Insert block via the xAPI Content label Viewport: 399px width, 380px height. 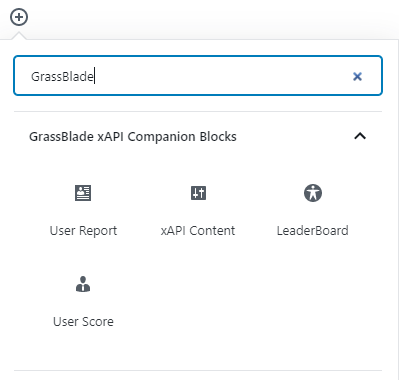(x=198, y=231)
